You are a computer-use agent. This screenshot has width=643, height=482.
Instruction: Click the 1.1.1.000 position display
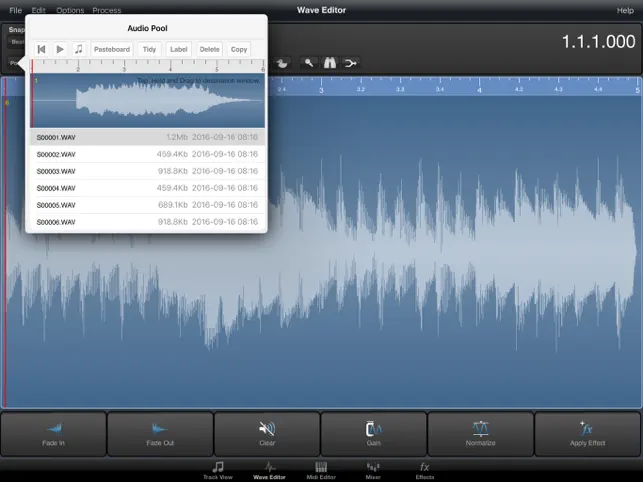(x=598, y=42)
